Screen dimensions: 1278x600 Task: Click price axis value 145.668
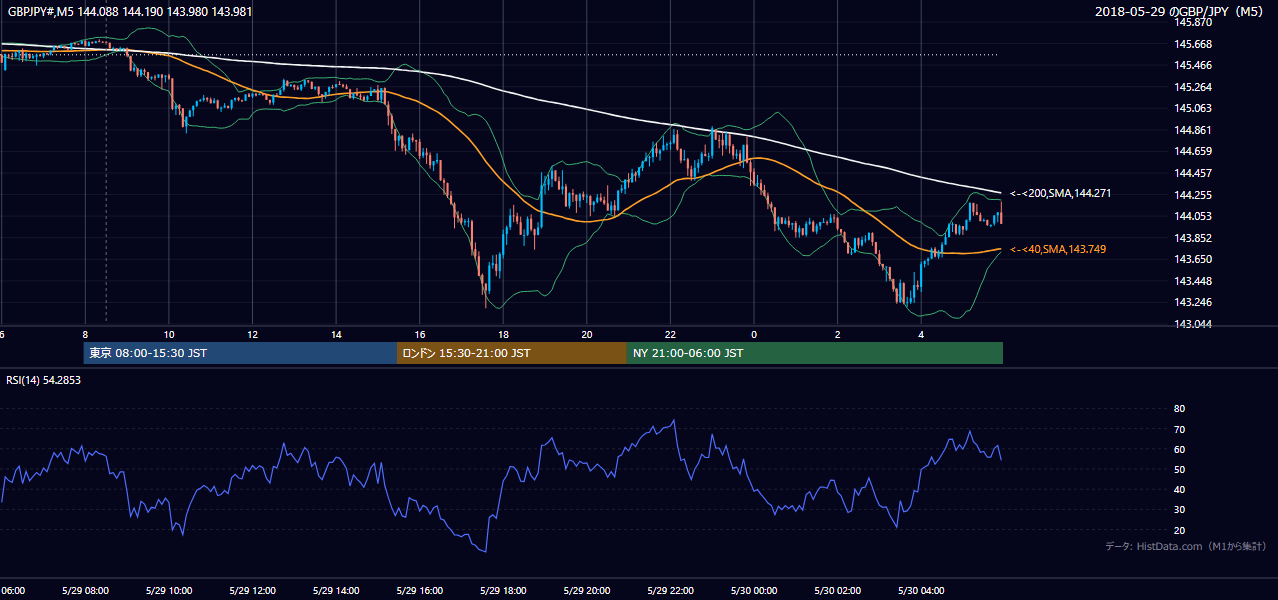coord(1193,44)
